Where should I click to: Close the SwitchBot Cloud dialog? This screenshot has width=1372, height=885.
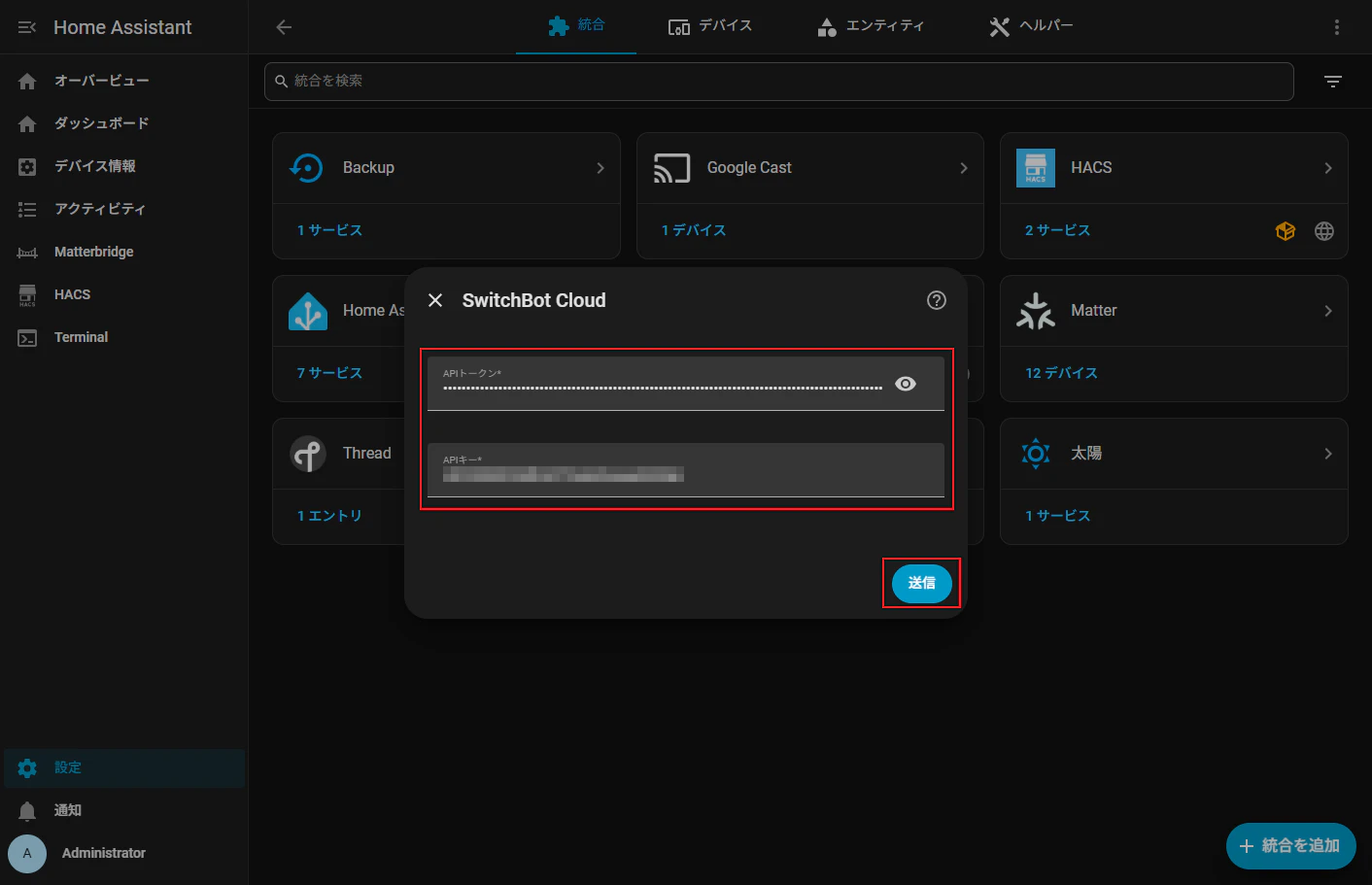(435, 300)
